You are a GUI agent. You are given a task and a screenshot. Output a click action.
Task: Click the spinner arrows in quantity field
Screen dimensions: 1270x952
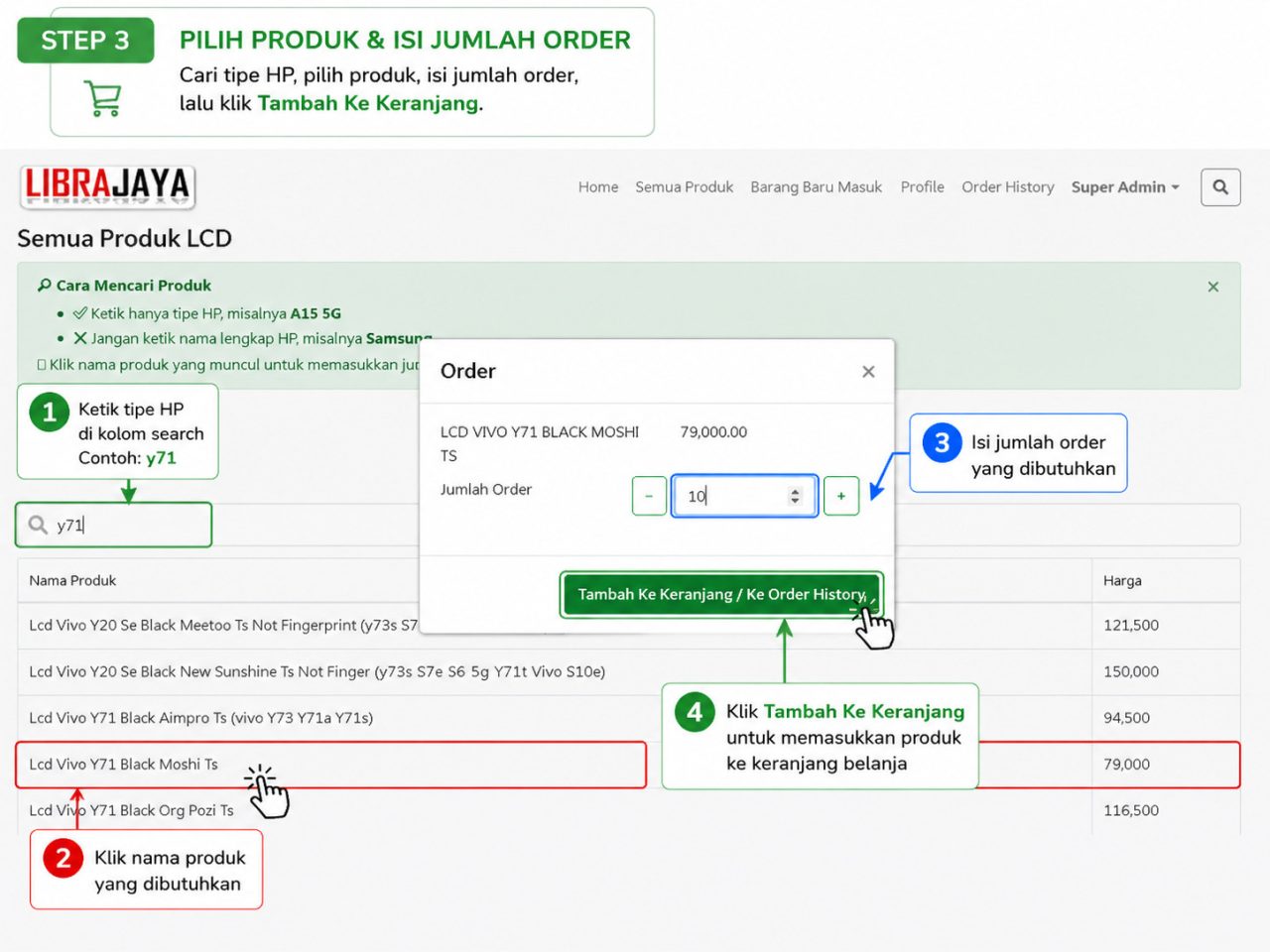pos(795,496)
